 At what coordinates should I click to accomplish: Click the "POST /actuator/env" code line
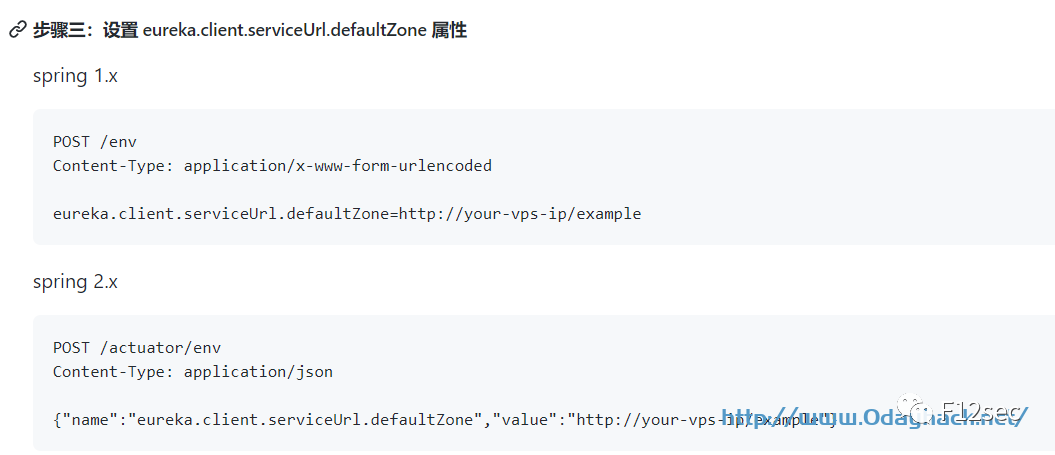coord(137,348)
